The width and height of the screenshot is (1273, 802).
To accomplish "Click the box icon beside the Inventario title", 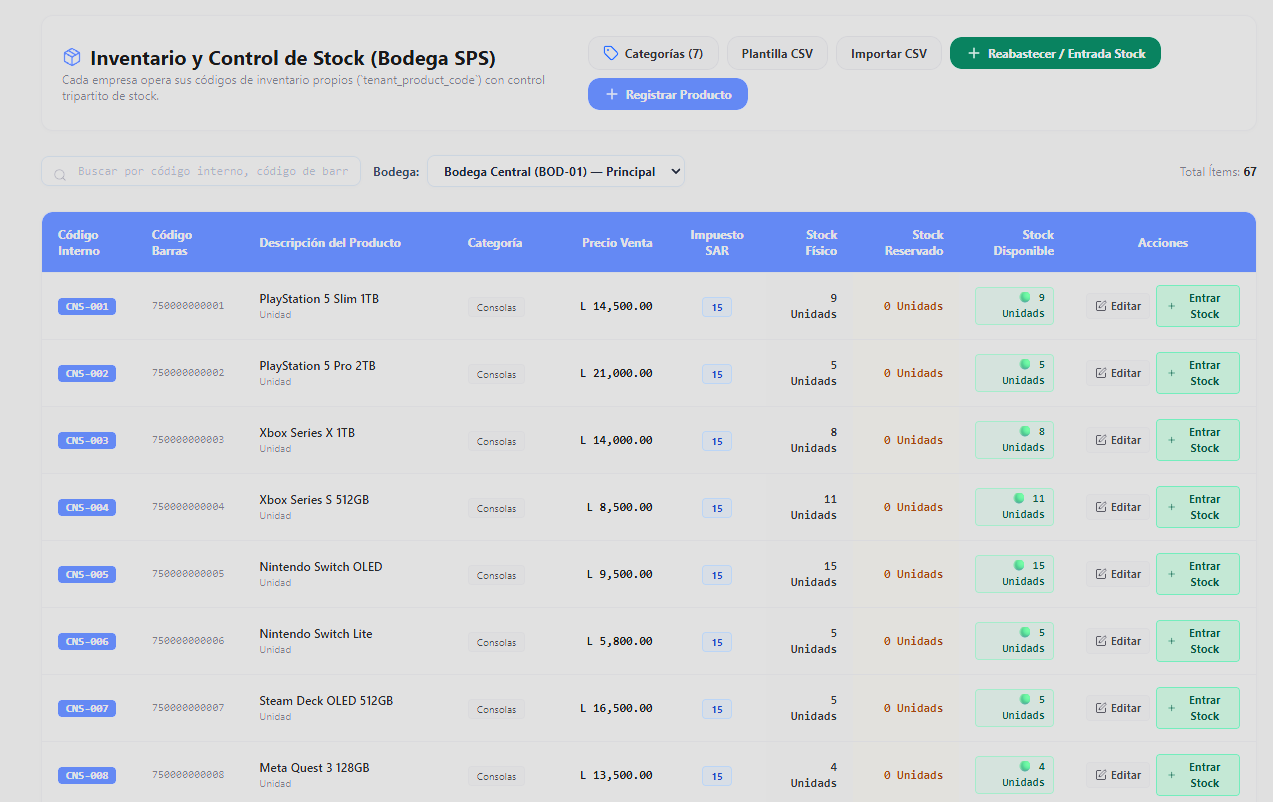I will click(71, 57).
